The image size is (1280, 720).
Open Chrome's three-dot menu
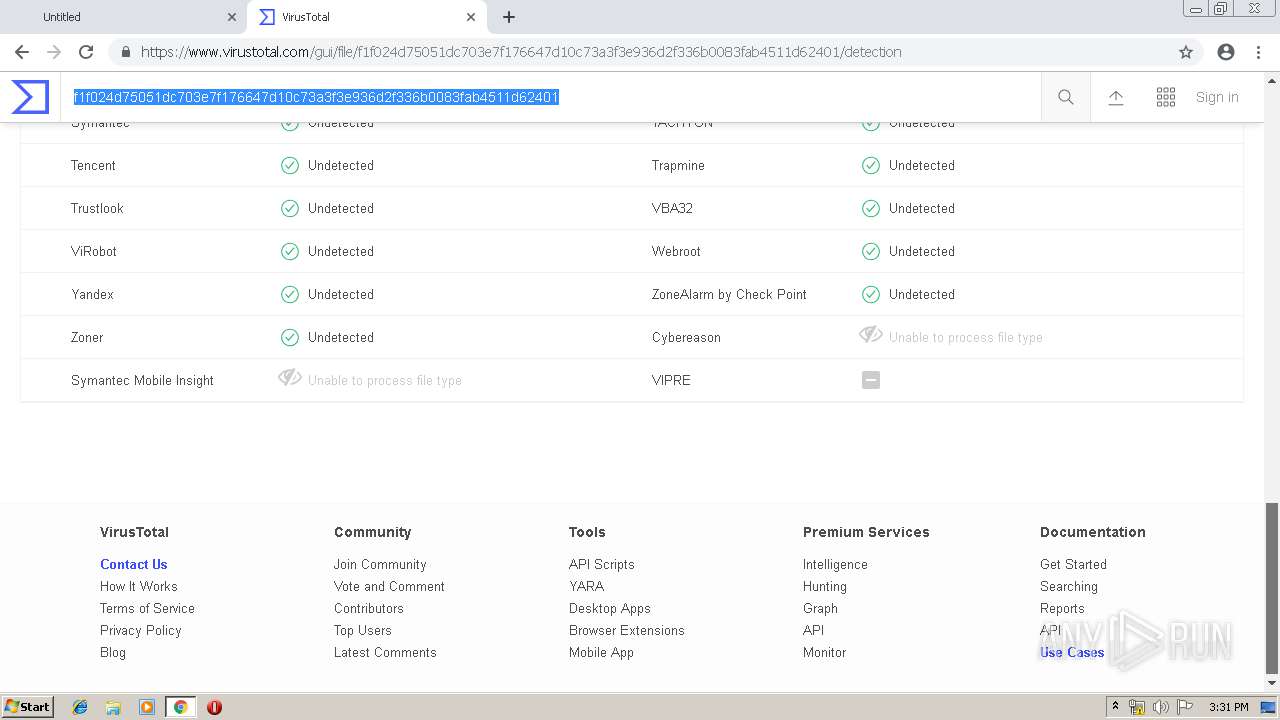click(1259, 52)
